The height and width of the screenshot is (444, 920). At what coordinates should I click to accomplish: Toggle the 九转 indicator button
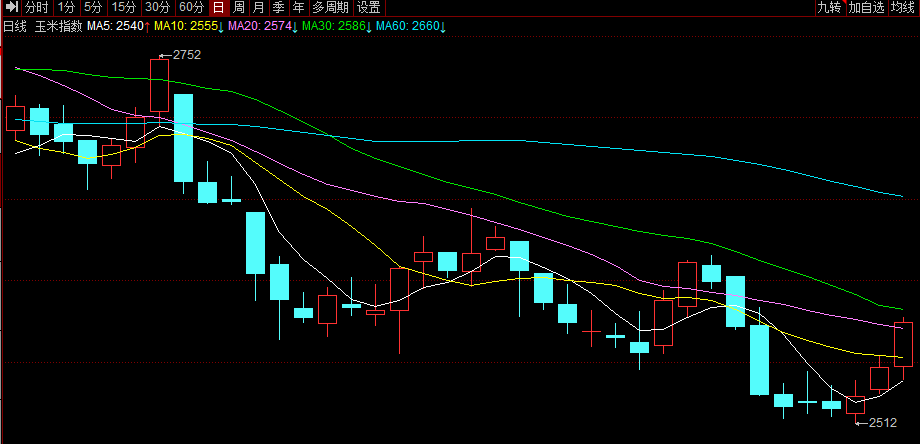point(830,8)
